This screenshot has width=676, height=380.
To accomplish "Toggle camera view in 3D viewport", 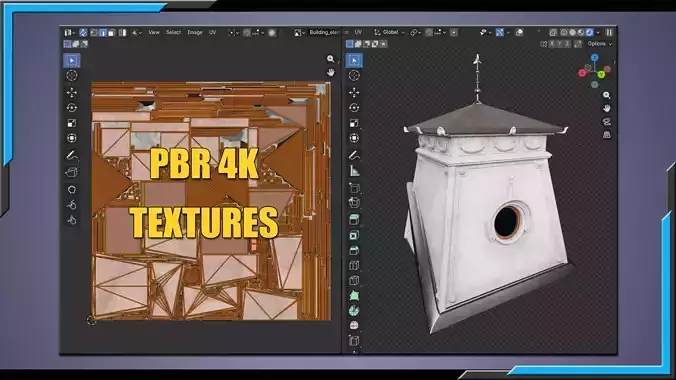I will [x=607, y=122].
